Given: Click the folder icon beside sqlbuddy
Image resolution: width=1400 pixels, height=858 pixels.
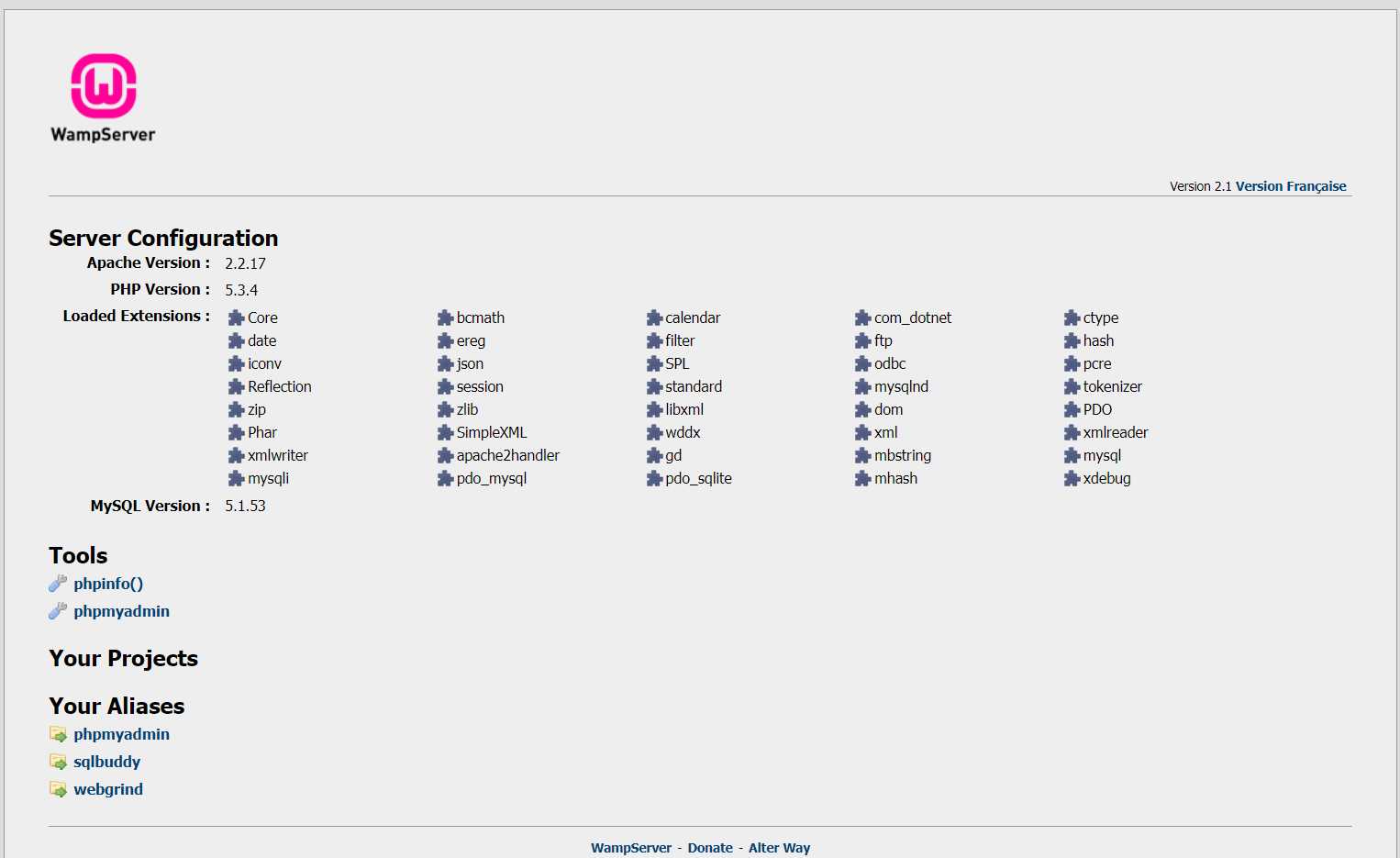Looking at the screenshot, I should (x=58, y=762).
